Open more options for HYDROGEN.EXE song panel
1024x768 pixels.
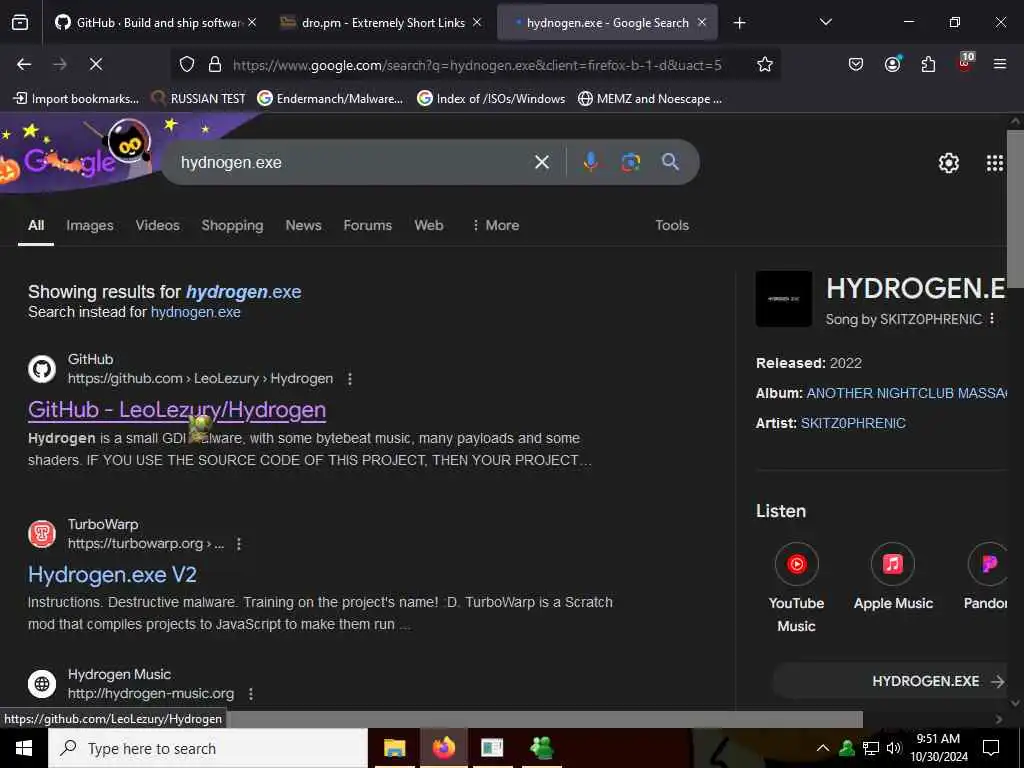pyautogui.click(x=992, y=319)
